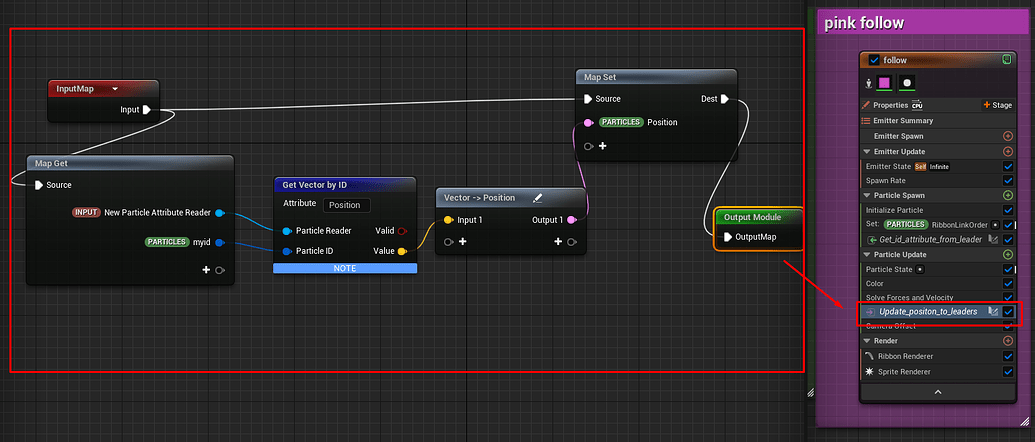Click Input 1 pin on Vector -> Position
Screen dimensions: 1035x442
pos(448,220)
